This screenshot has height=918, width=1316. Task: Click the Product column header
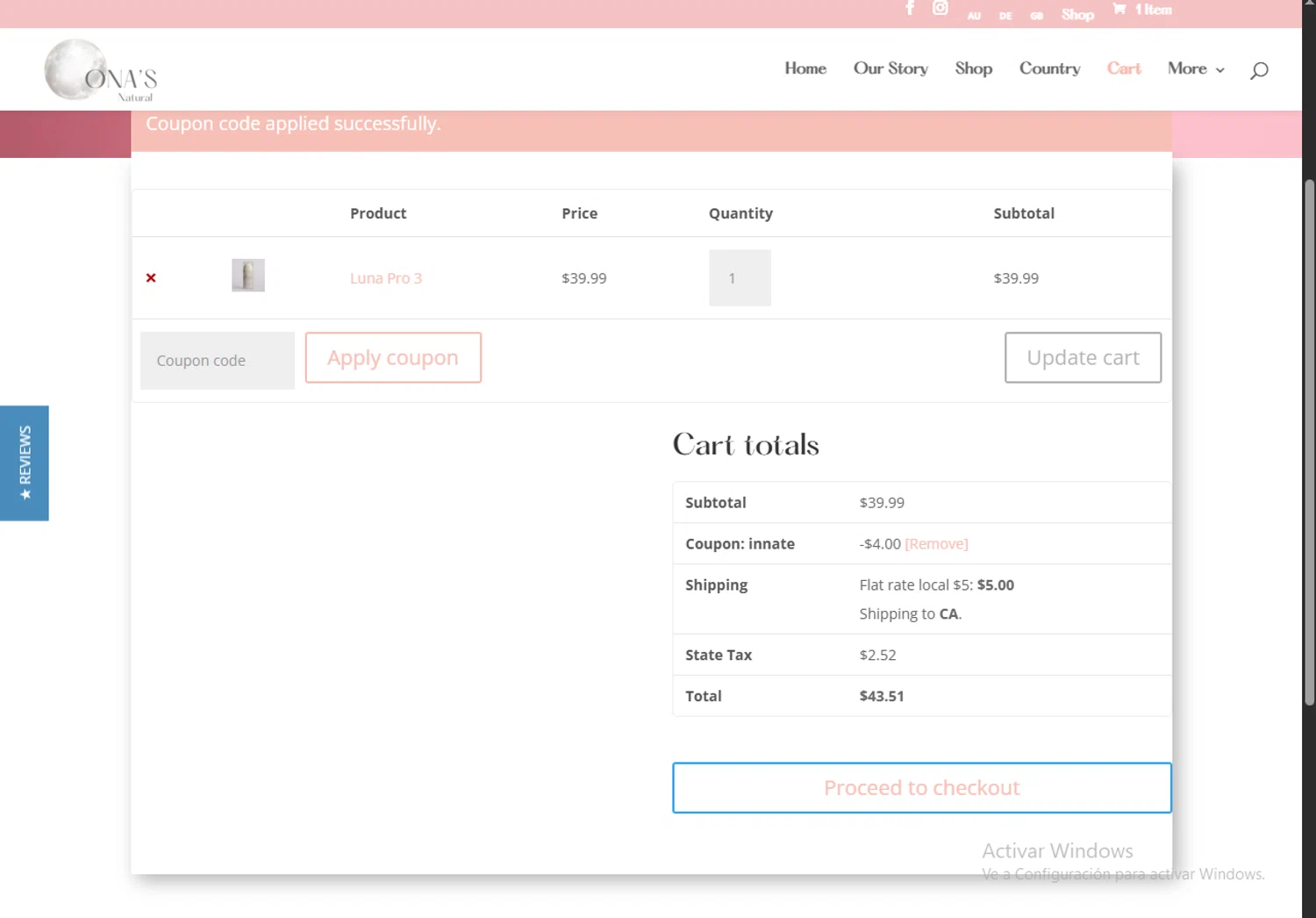tap(378, 213)
